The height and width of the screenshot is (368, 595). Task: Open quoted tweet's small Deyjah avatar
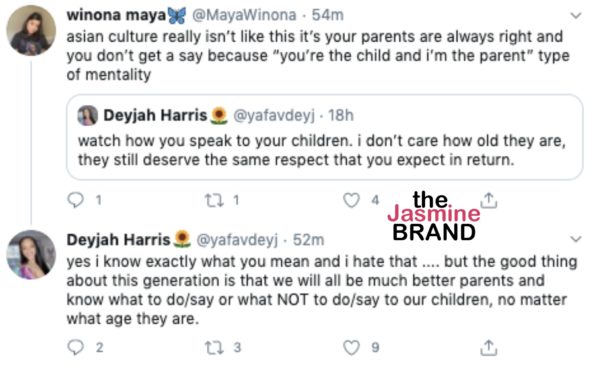[88, 115]
